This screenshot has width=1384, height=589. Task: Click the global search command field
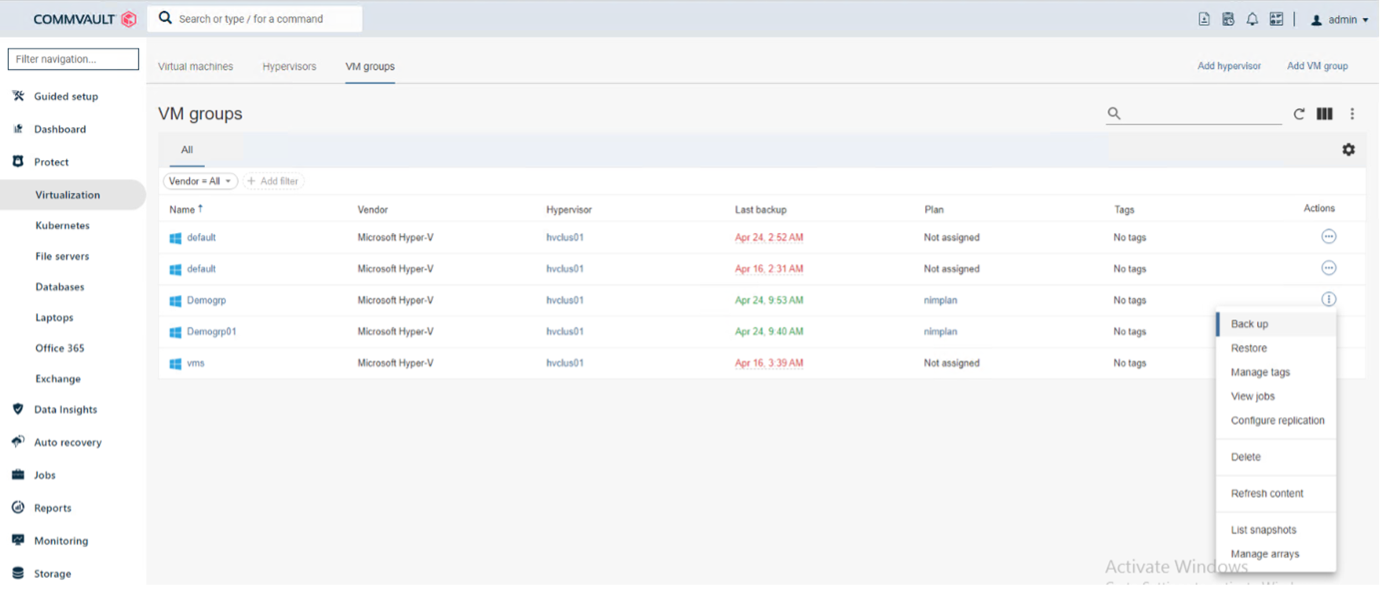click(x=255, y=18)
